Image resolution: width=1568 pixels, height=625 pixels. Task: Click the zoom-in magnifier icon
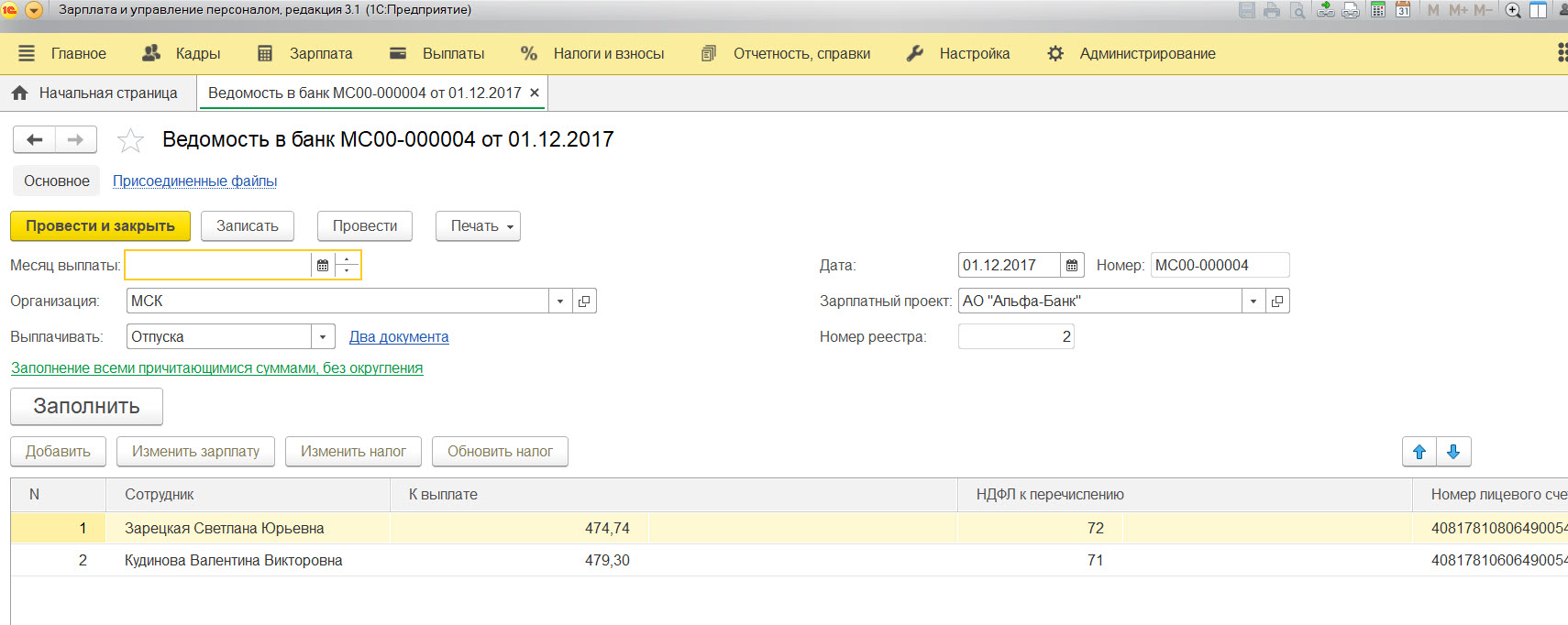tap(1513, 10)
